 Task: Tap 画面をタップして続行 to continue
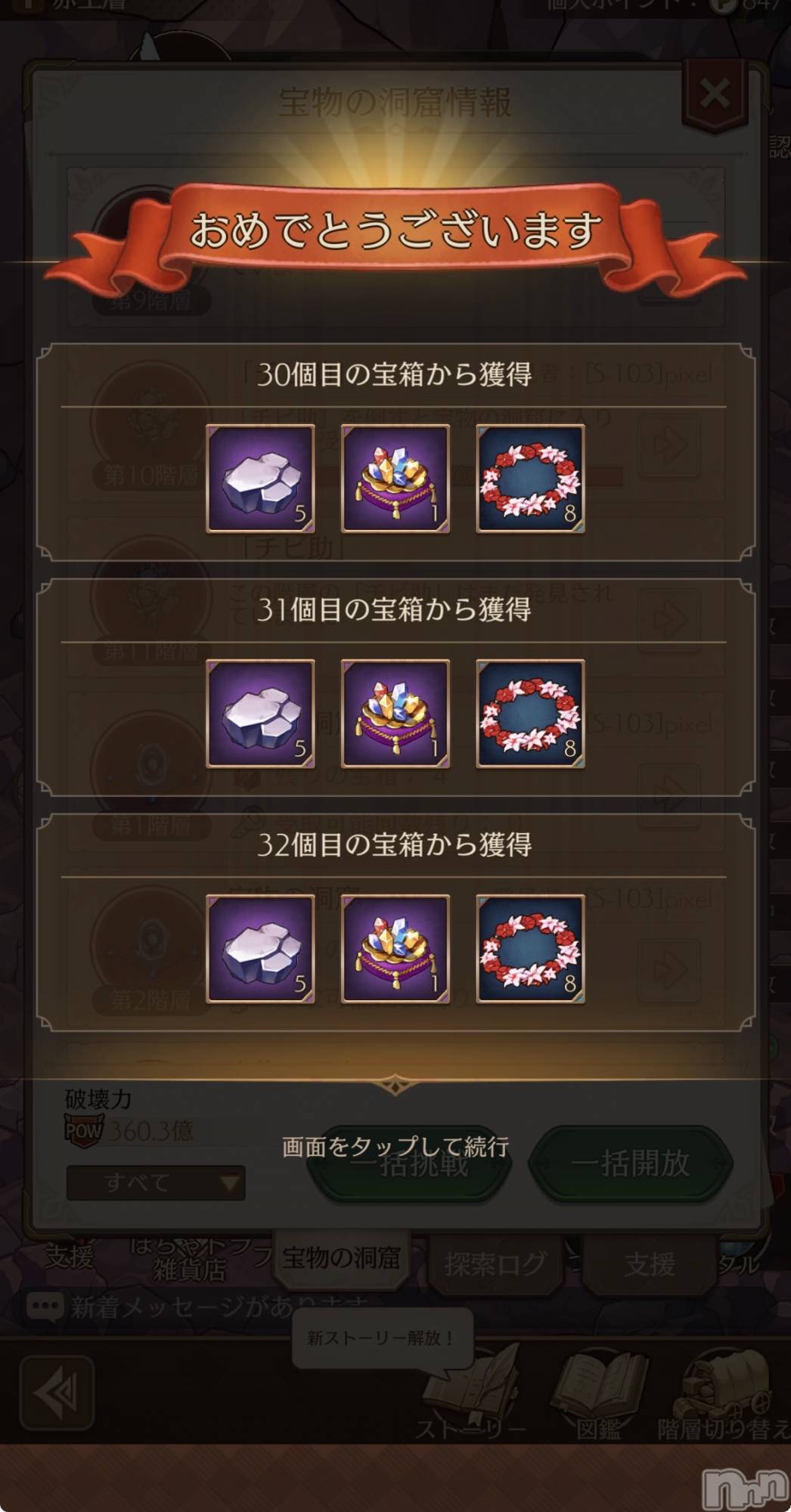click(x=395, y=1147)
